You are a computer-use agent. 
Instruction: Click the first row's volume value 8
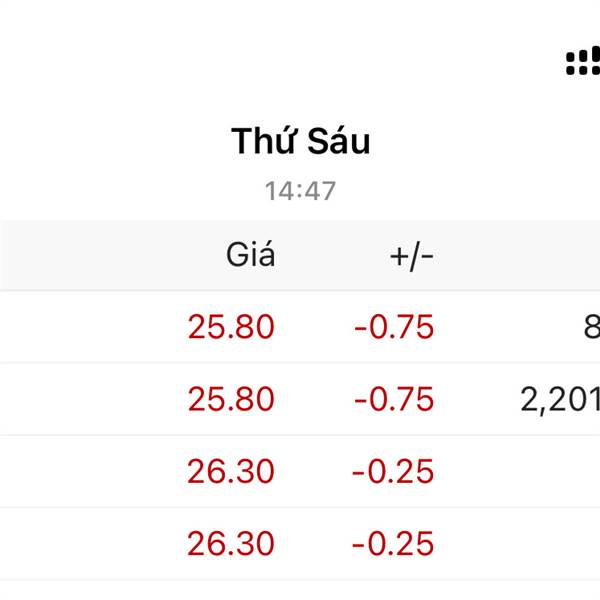click(x=590, y=327)
